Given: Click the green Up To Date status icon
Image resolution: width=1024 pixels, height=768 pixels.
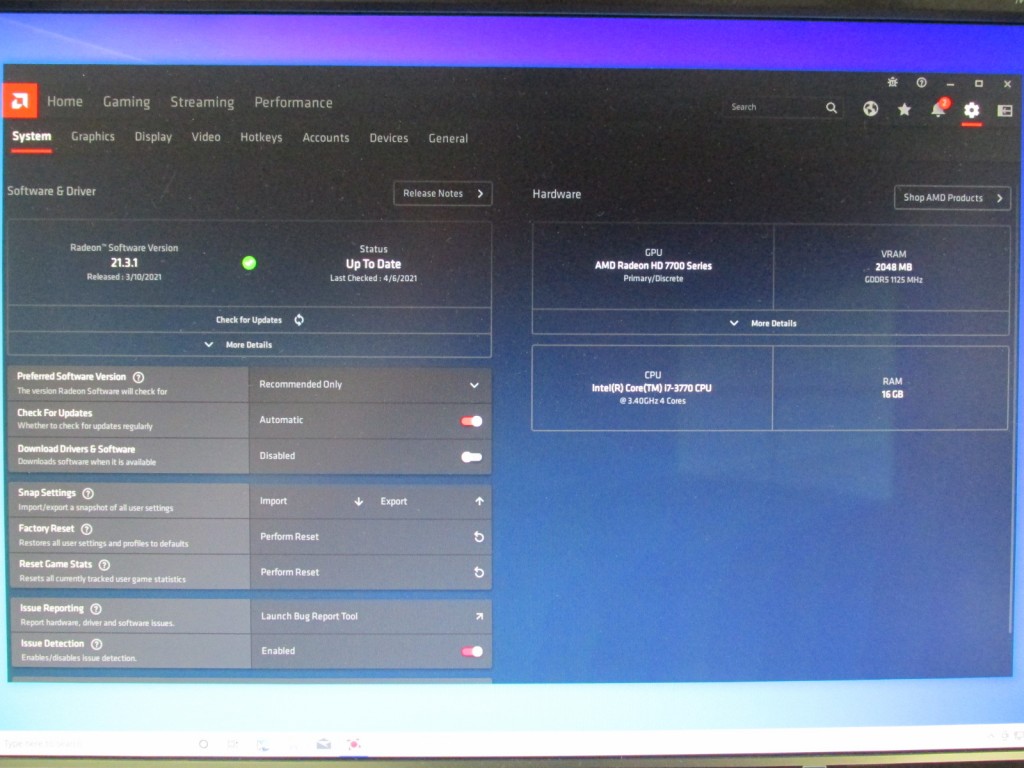Looking at the screenshot, I should tap(249, 263).
